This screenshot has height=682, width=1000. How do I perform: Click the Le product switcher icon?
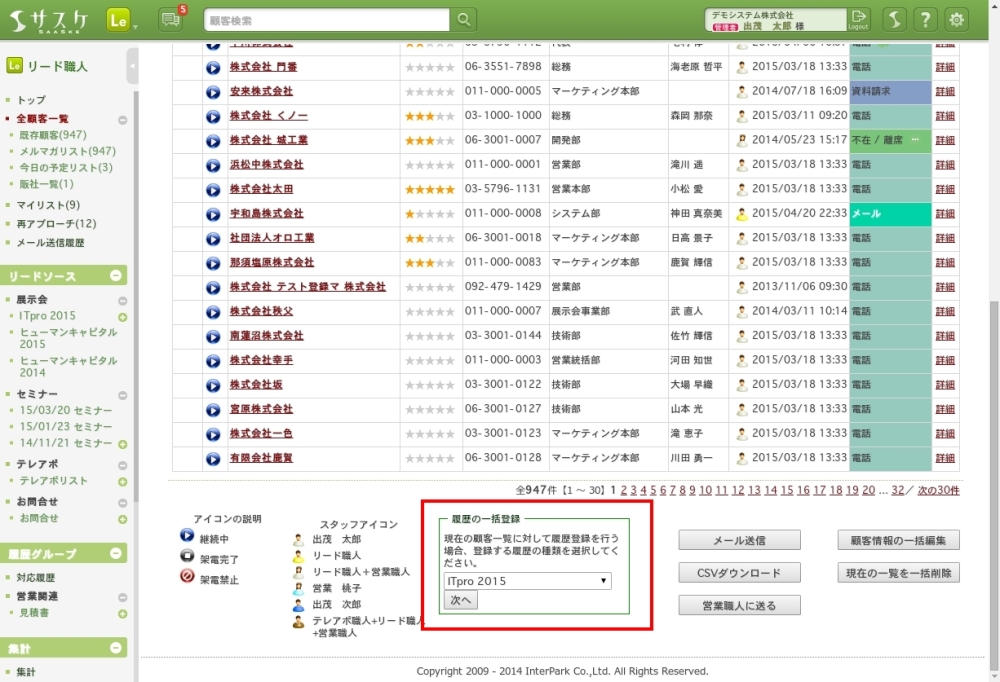(x=119, y=20)
